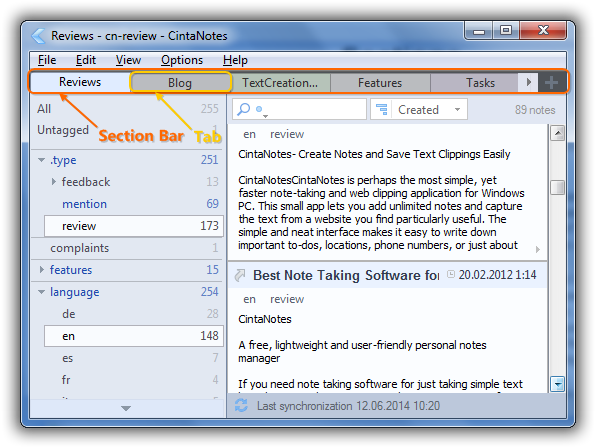Viewport: 596px width, 448px height.
Task: Open the search options dropdown arrow
Action: (x=265, y=116)
